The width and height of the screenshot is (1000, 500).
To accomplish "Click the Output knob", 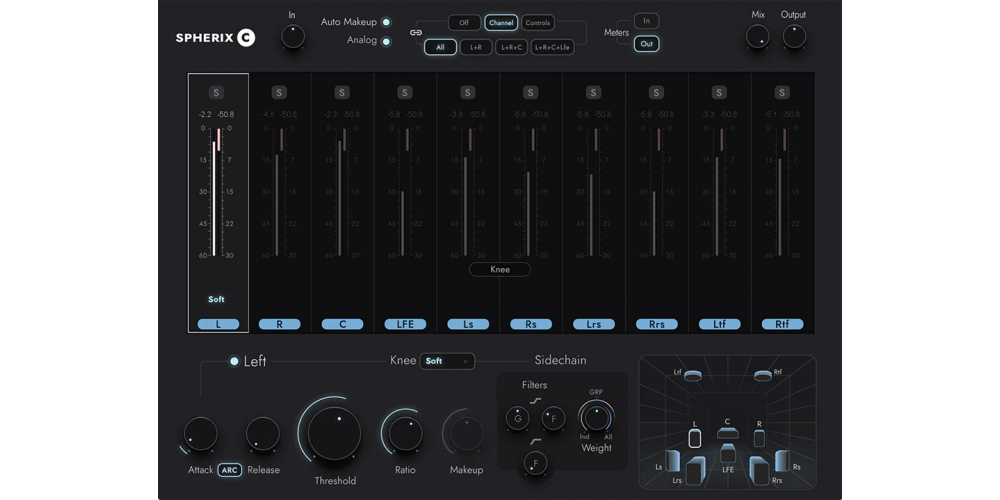I will 794,36.
